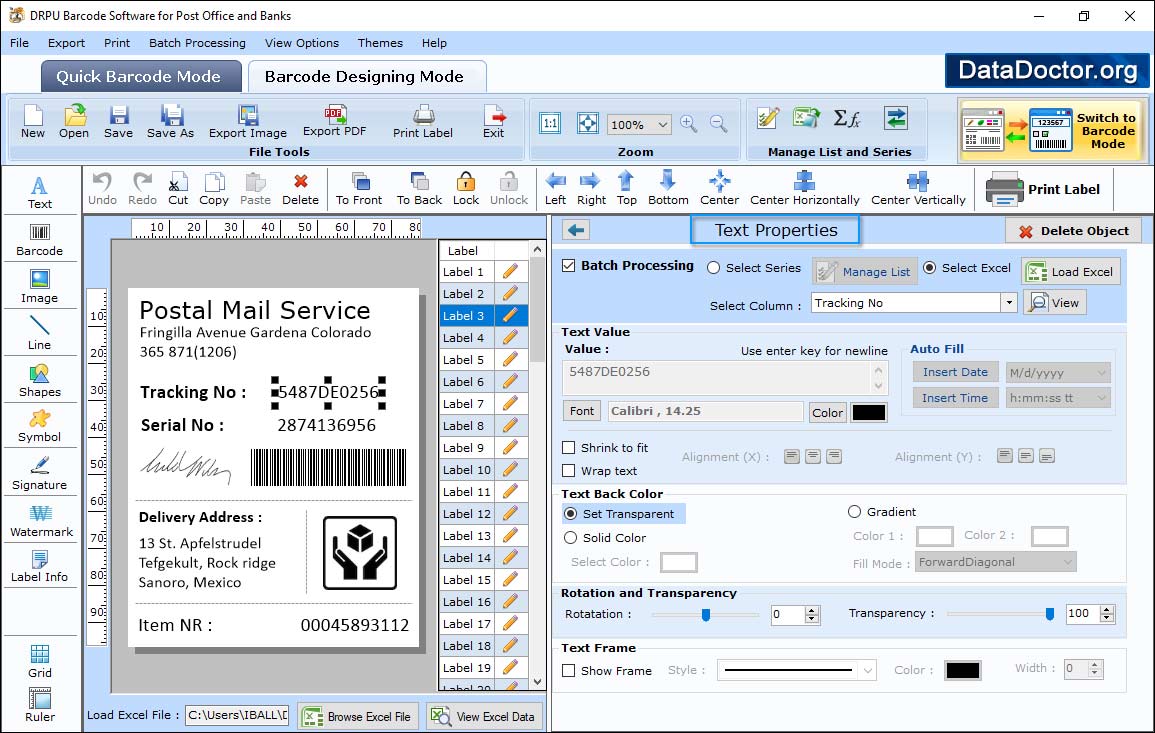
Task: Uncheck the Batch Processing checkbox
Action: click(569, 265)
